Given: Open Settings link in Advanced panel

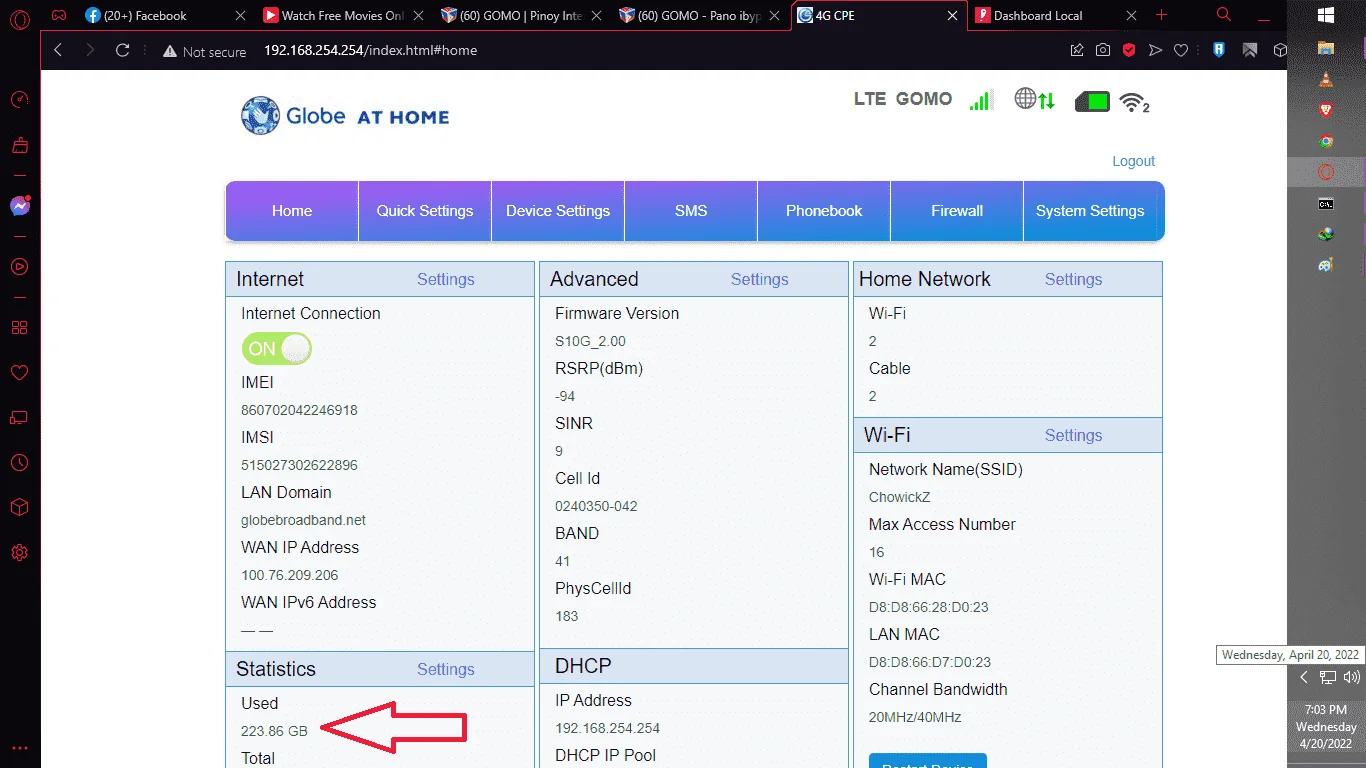Looking at the screenshot, I should coord(760,280).
